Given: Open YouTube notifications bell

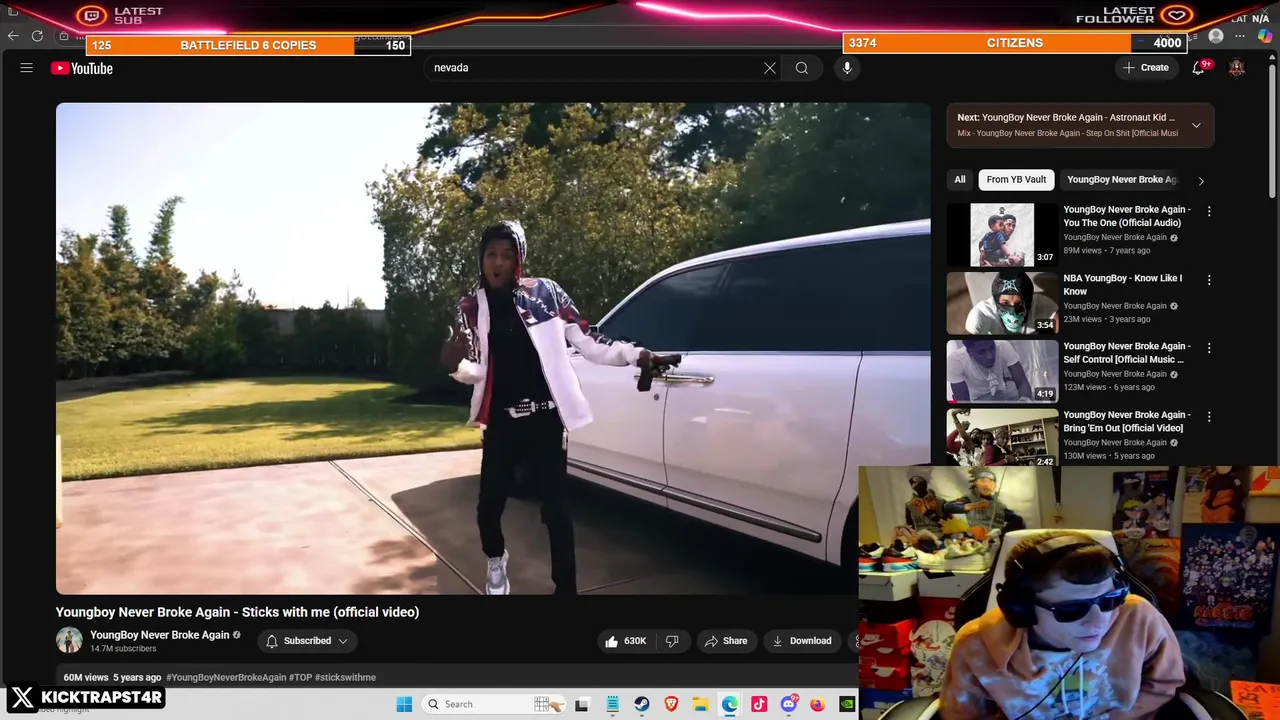Looking at the screenshot, I should coord(1198,68).
